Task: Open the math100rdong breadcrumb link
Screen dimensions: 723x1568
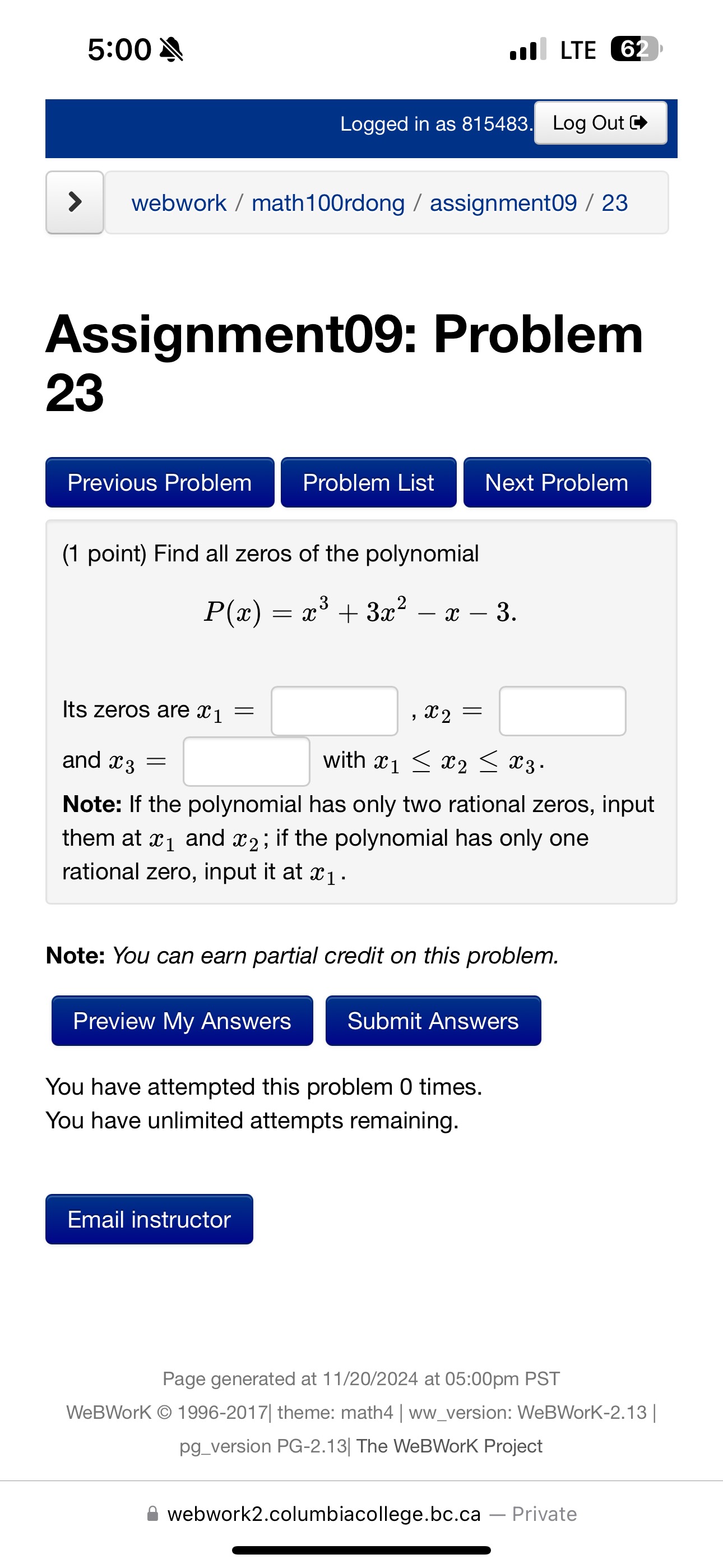Action: (328, 202)
